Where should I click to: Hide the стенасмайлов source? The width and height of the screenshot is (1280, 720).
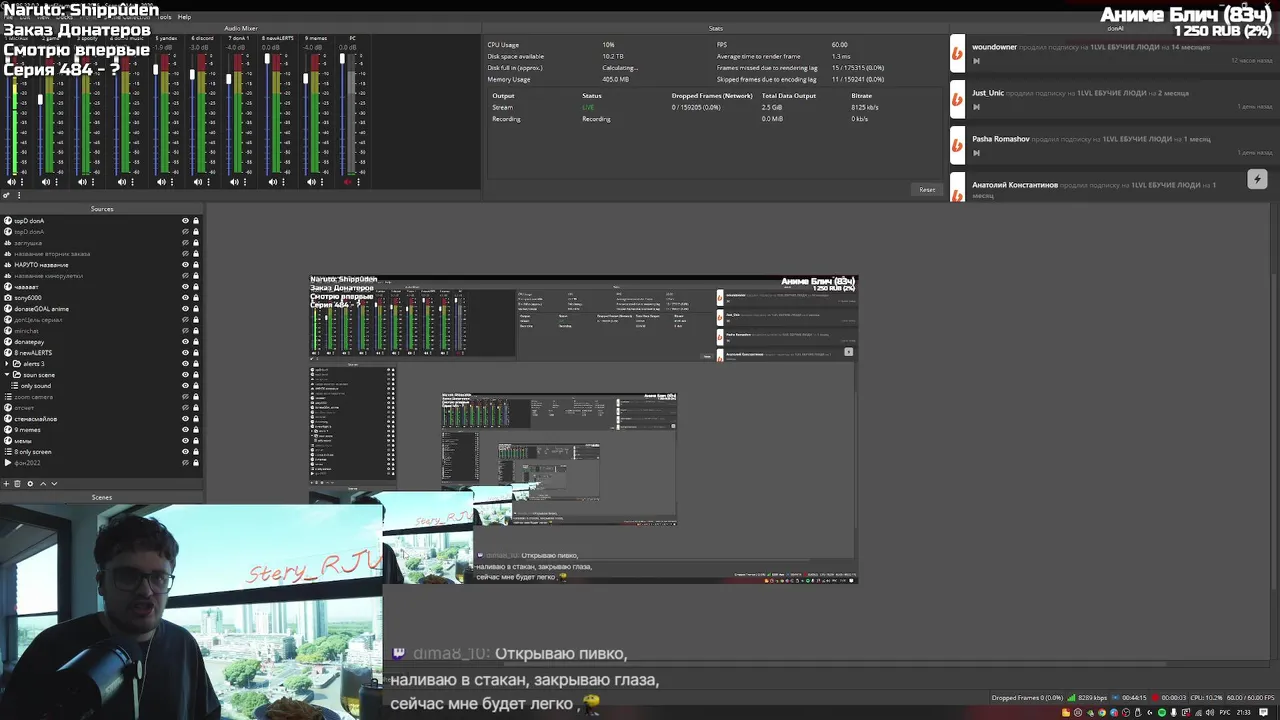click(185, 419)
